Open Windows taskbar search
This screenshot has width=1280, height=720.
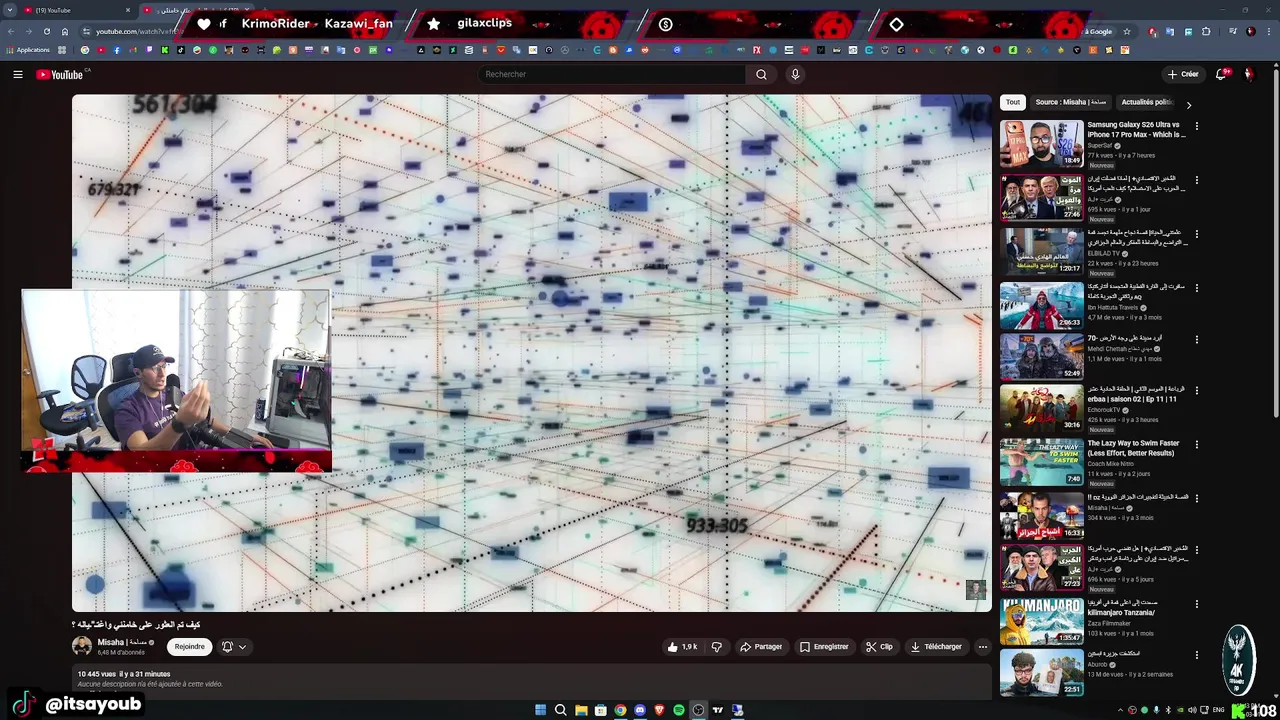coord(560,710)
